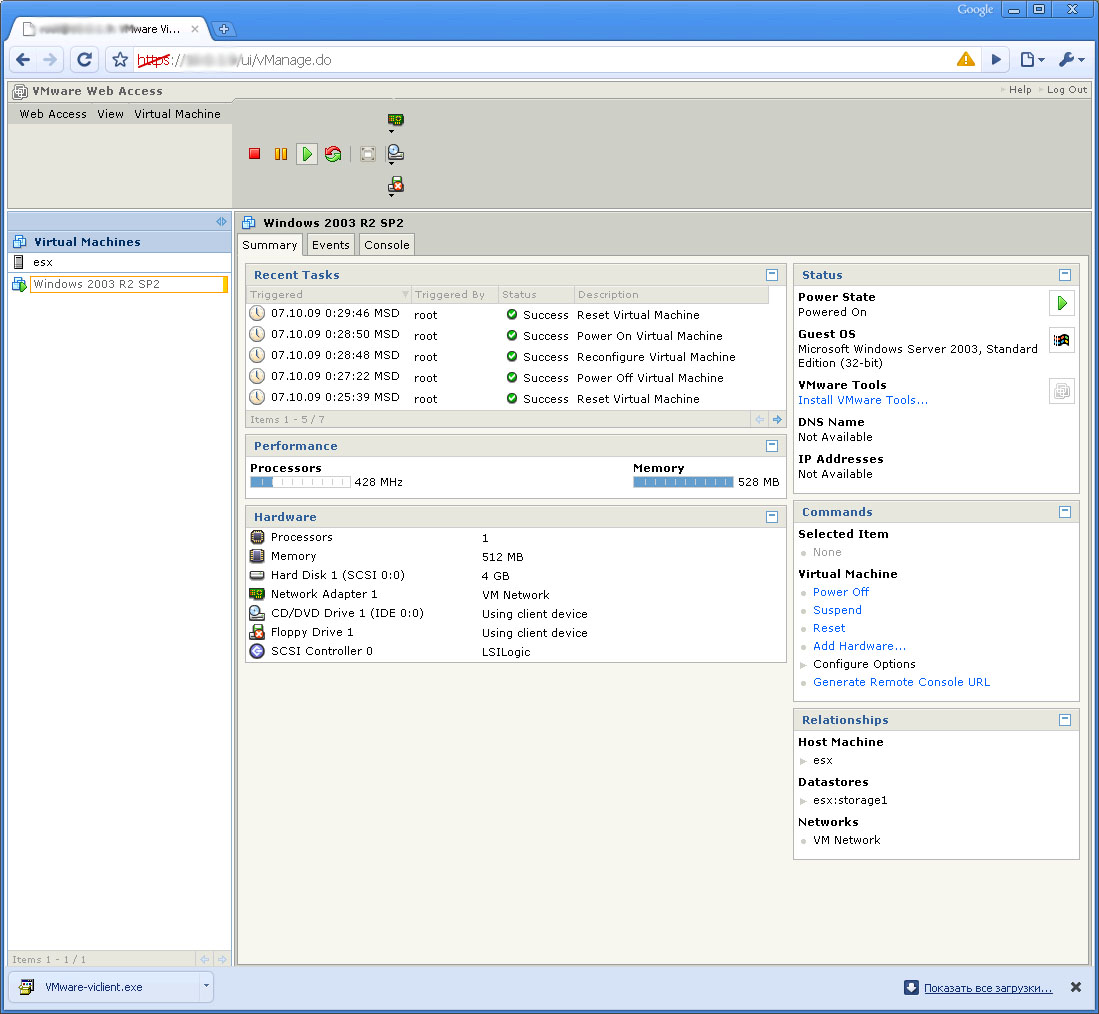The width and height of the screenshot is (1099, 1014).
Task: Collapse the Relationships panel
Action: (1065, 720)
